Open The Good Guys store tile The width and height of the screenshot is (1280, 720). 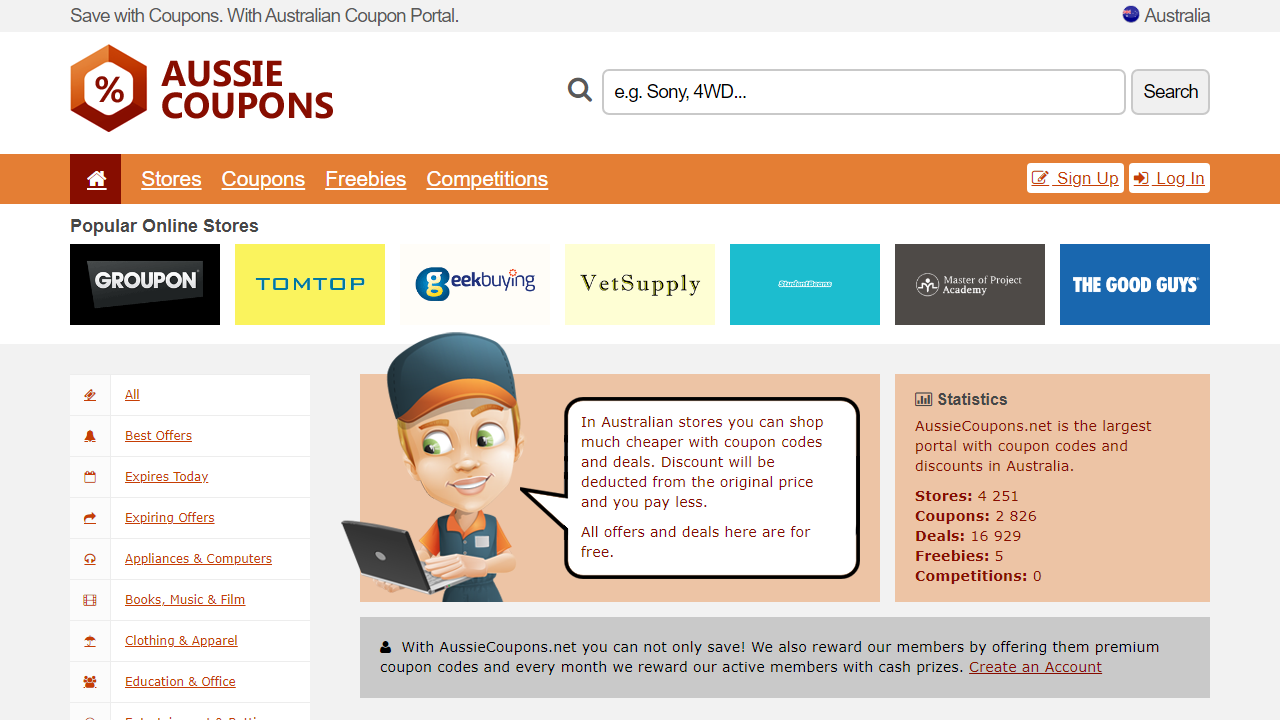1135,284
